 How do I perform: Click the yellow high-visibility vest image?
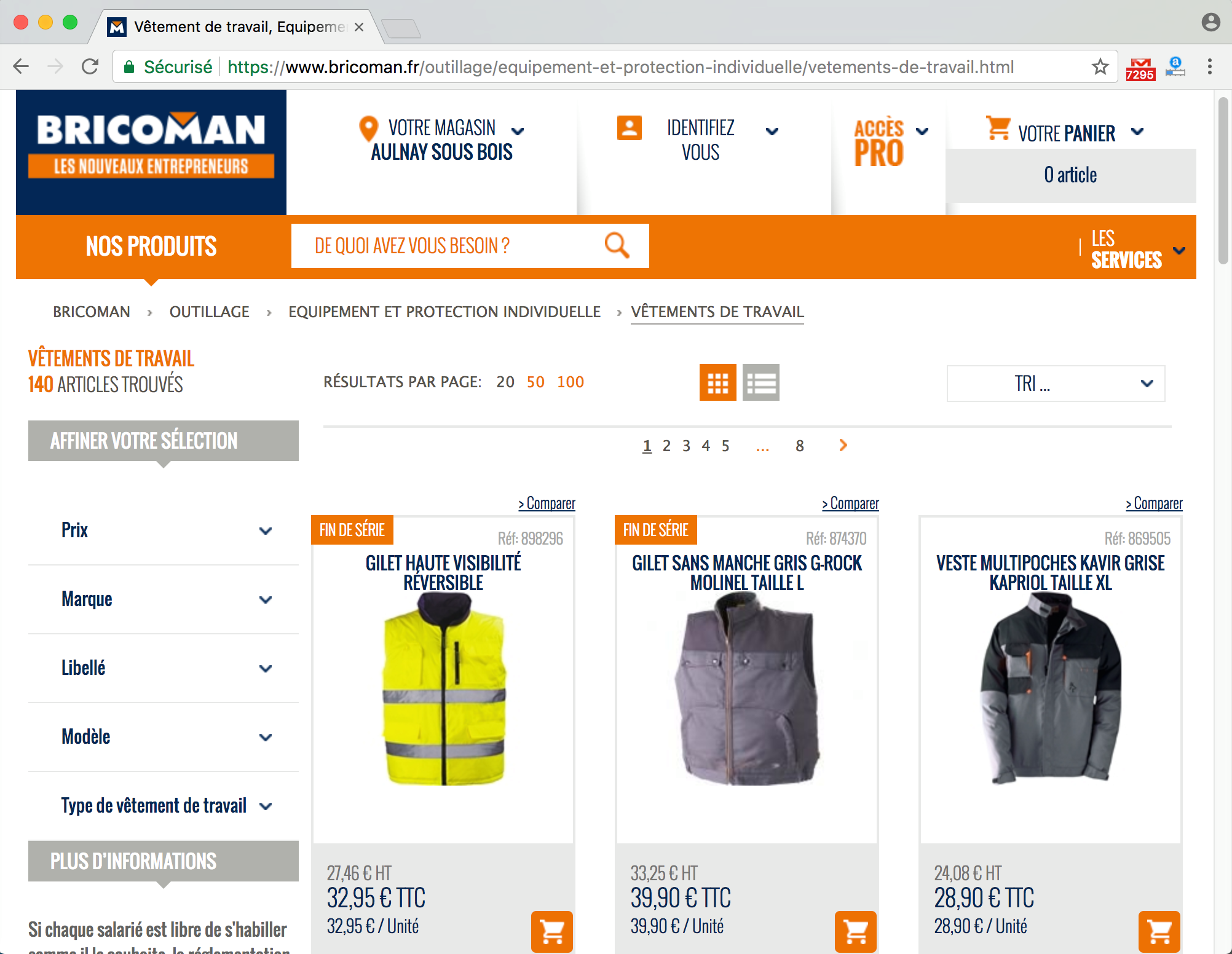point(444,690)
